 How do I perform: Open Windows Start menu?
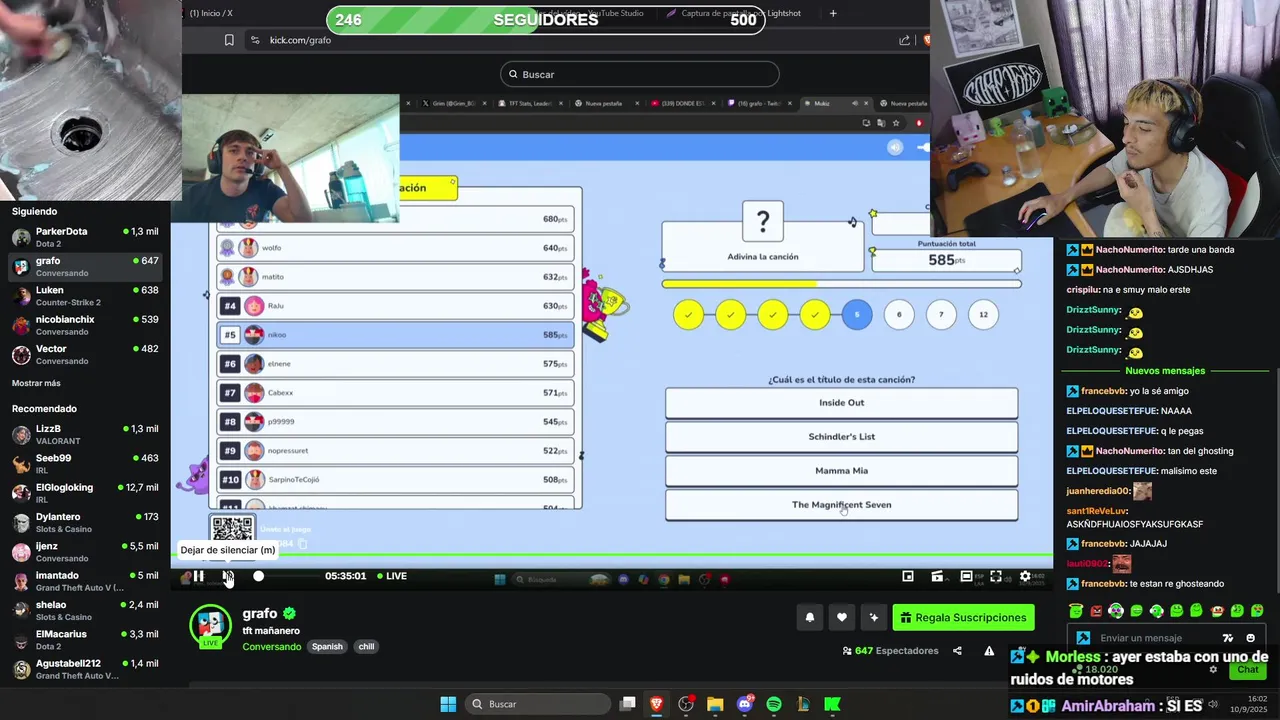tap(448, 704)
